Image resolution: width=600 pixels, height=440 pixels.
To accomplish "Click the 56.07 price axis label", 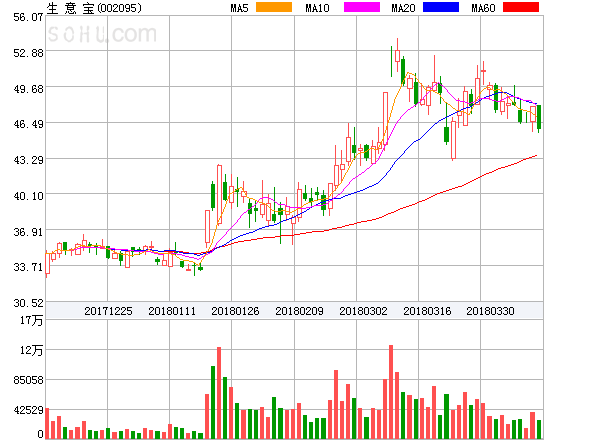I will tap(28, 17).
